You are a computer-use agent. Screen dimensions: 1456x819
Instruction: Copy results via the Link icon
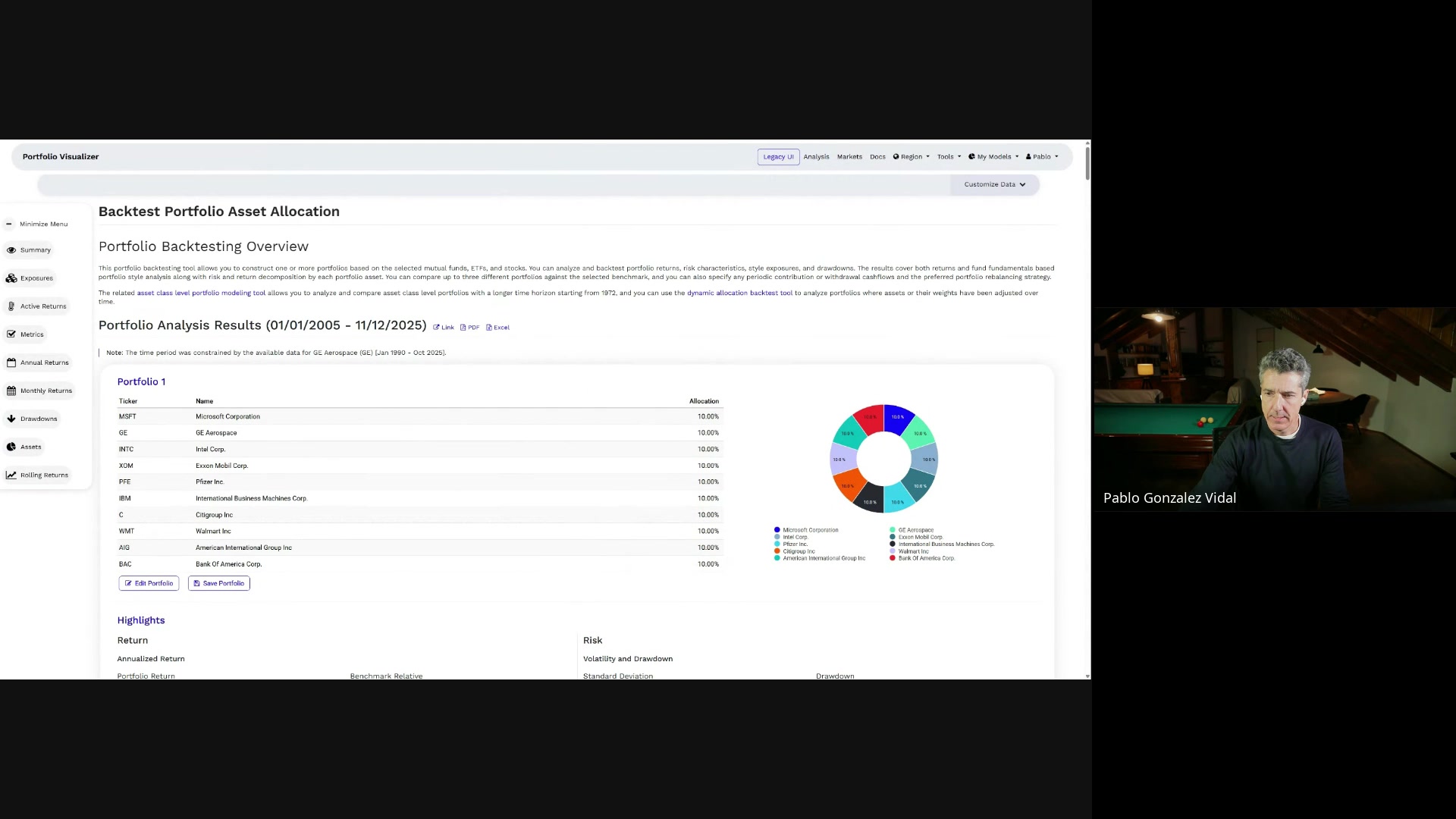coord(436,328)
